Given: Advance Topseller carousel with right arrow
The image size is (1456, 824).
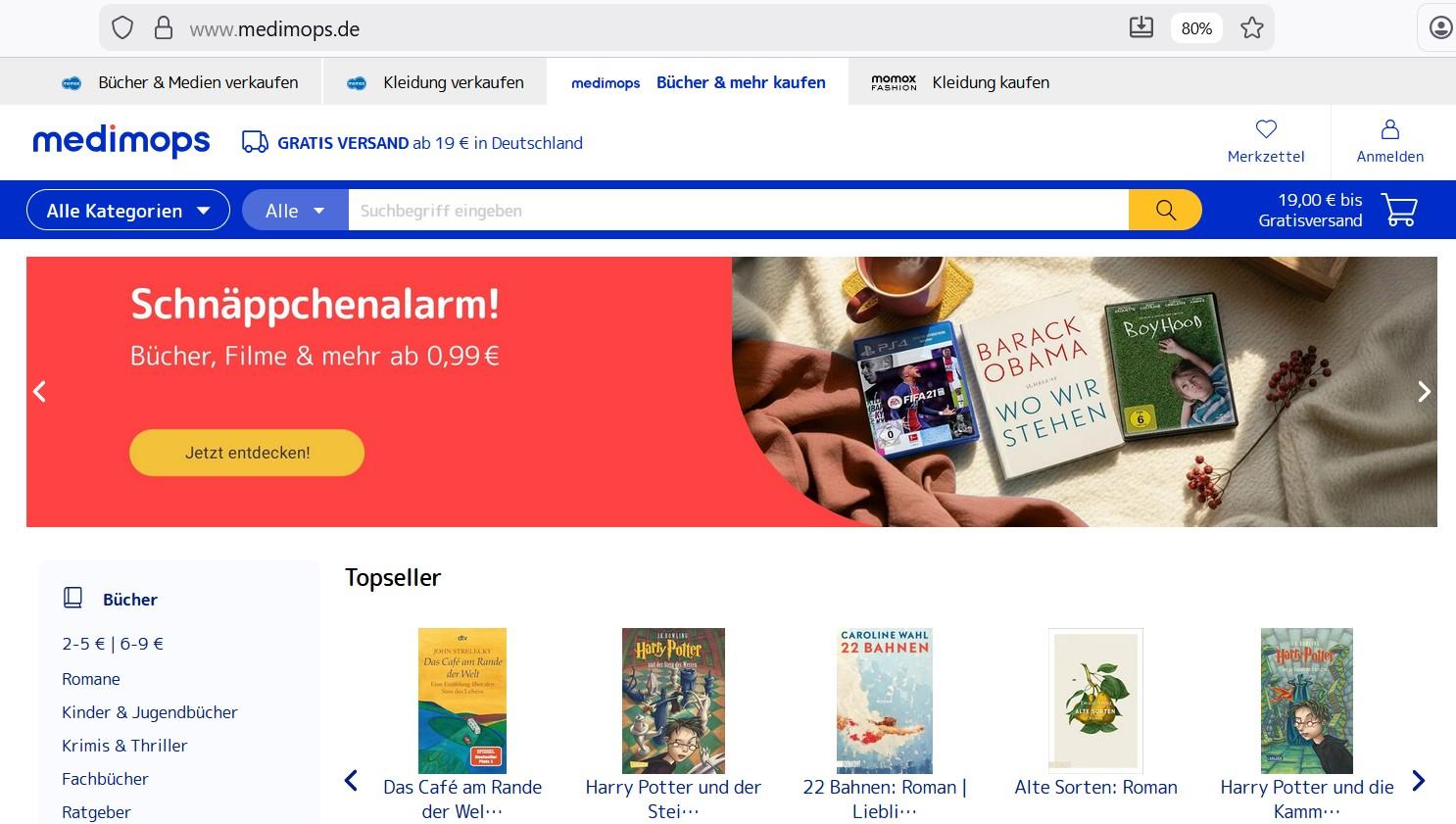Looking at the screenshot, I should (1418, 781).
